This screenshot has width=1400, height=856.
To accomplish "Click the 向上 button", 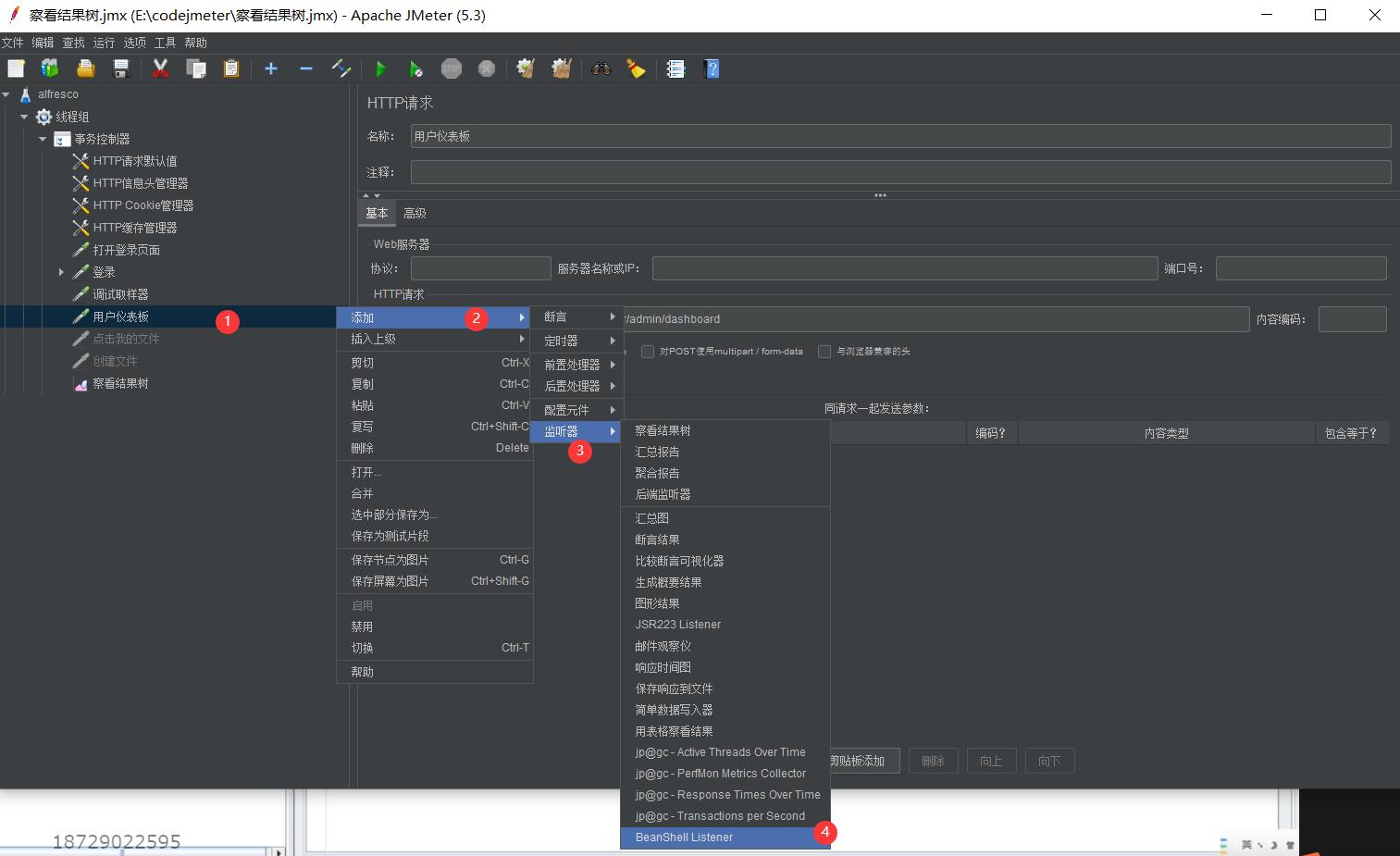I will click(x=991, y=761).
